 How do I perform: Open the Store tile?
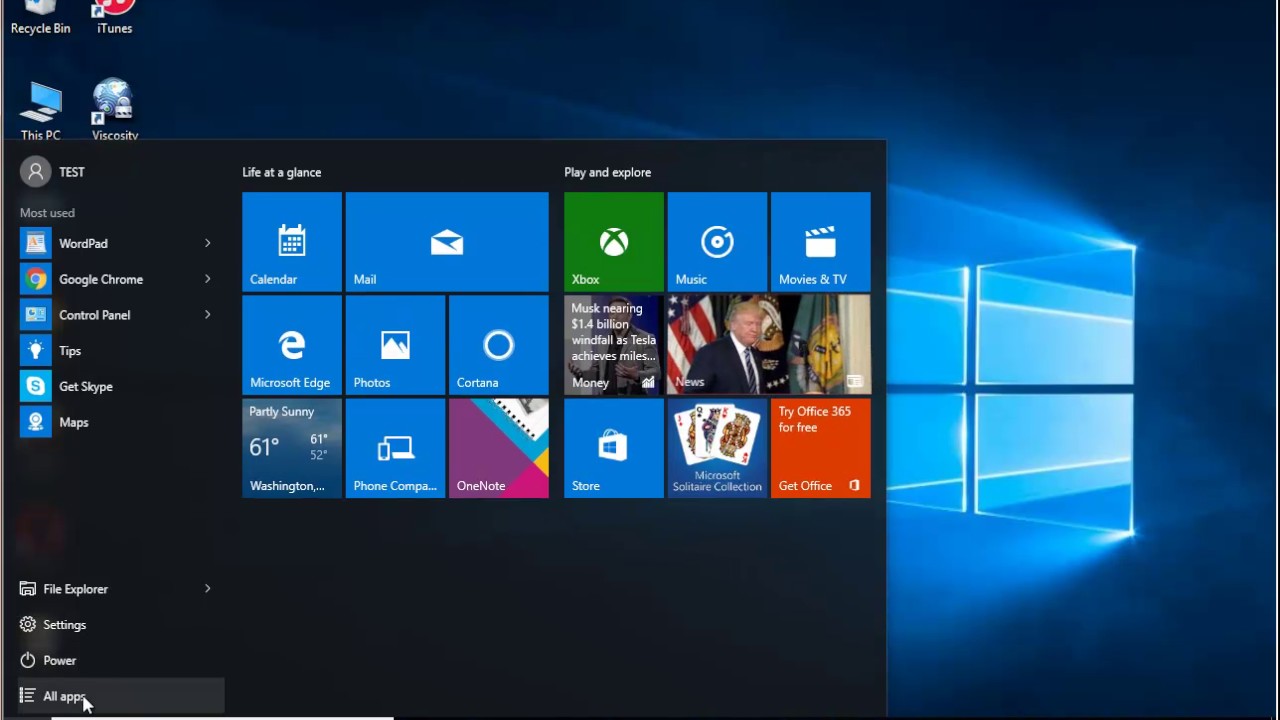[614, 448]
